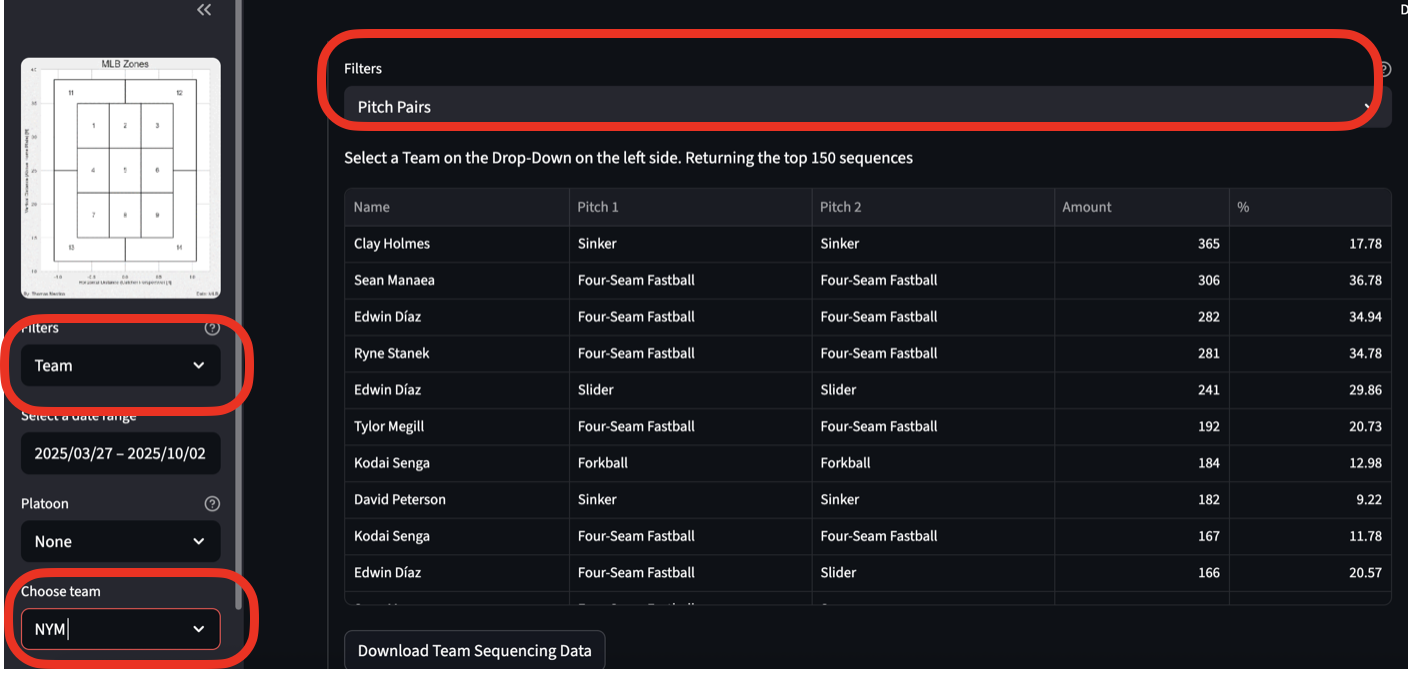The height and width of the screenshot is (676, 1416).
Task: Expand the Choose team dropdown showing NYM
Action: click(x=120, y=629)
